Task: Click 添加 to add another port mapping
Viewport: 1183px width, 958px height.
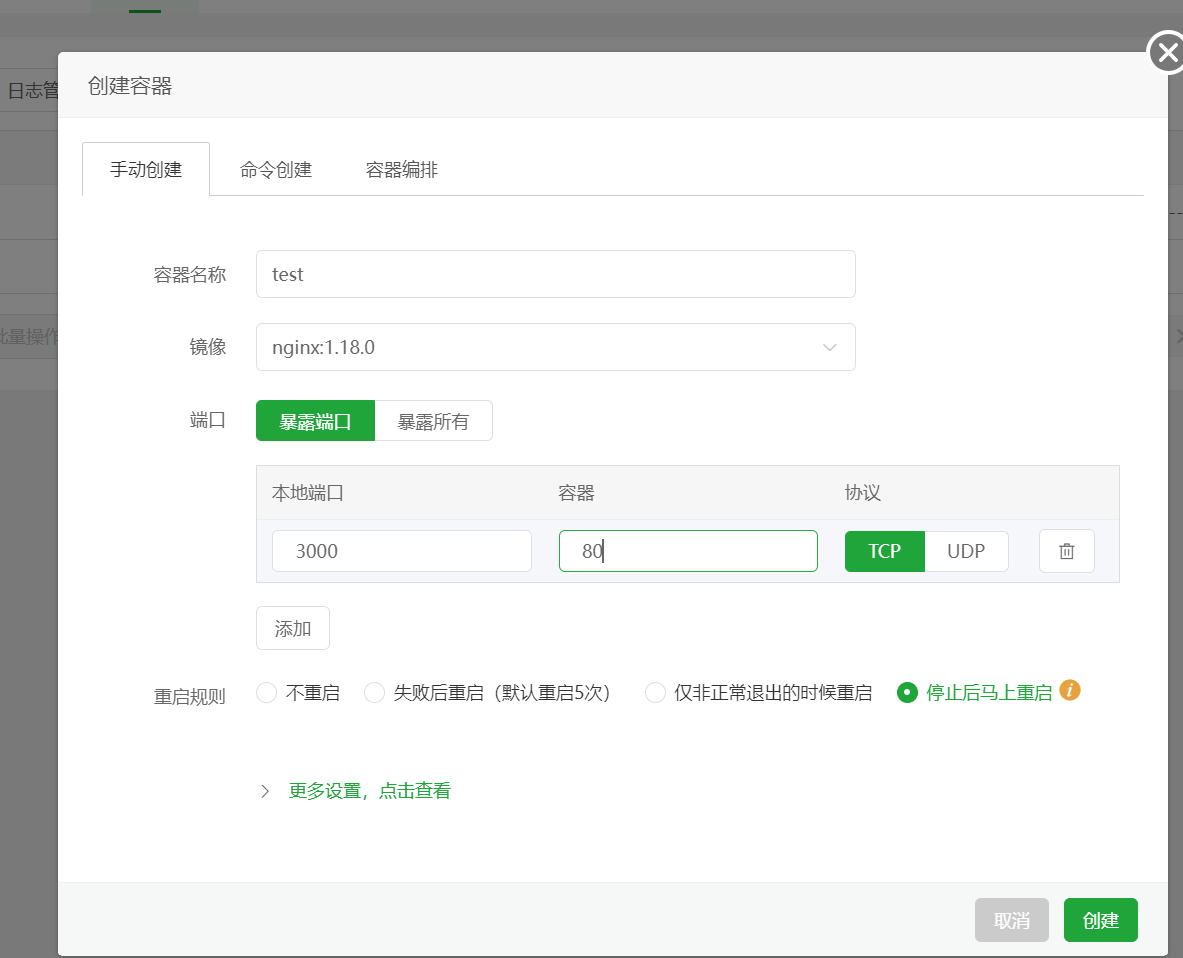Action: click(x=292, y=627)
